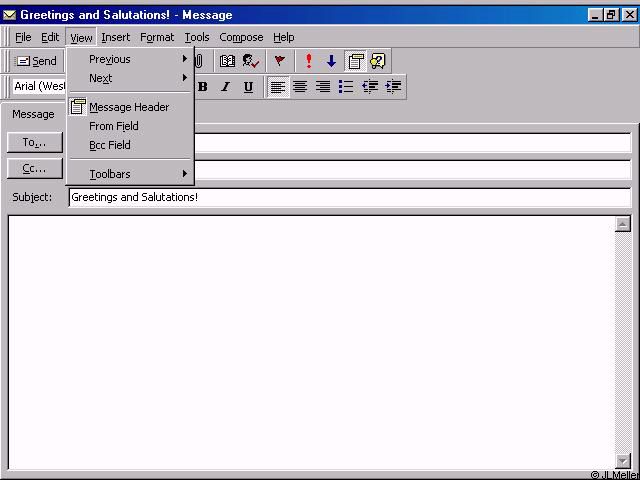Click inside the empty message body
Image resolution: width=640 pixels, height=480 pixels.
pos(311,342)
